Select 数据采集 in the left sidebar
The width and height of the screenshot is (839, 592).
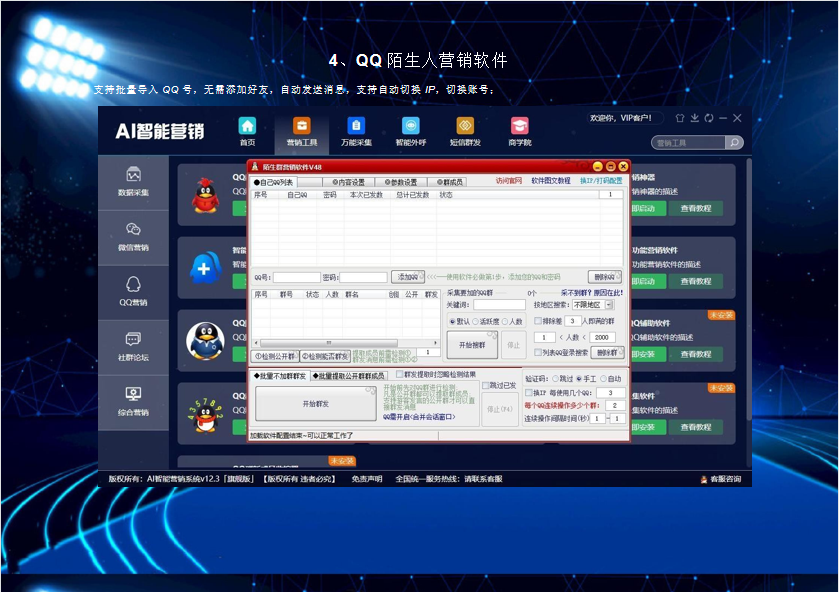tap(133, 181)
